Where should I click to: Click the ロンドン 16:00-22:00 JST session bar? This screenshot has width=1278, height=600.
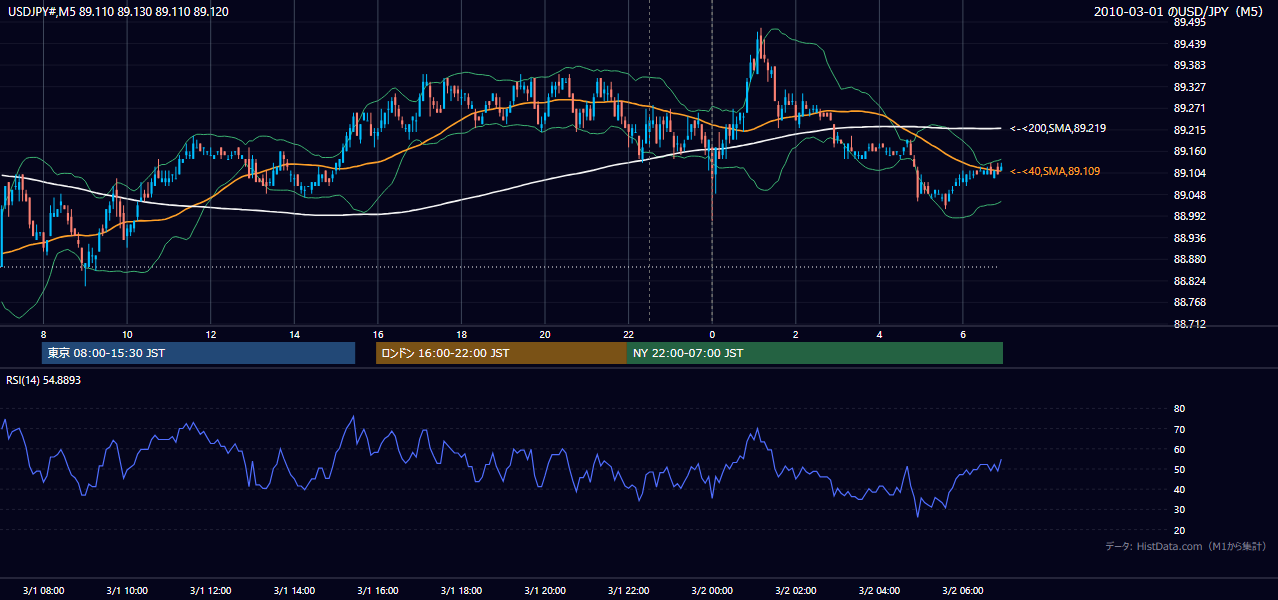point(501,353)
